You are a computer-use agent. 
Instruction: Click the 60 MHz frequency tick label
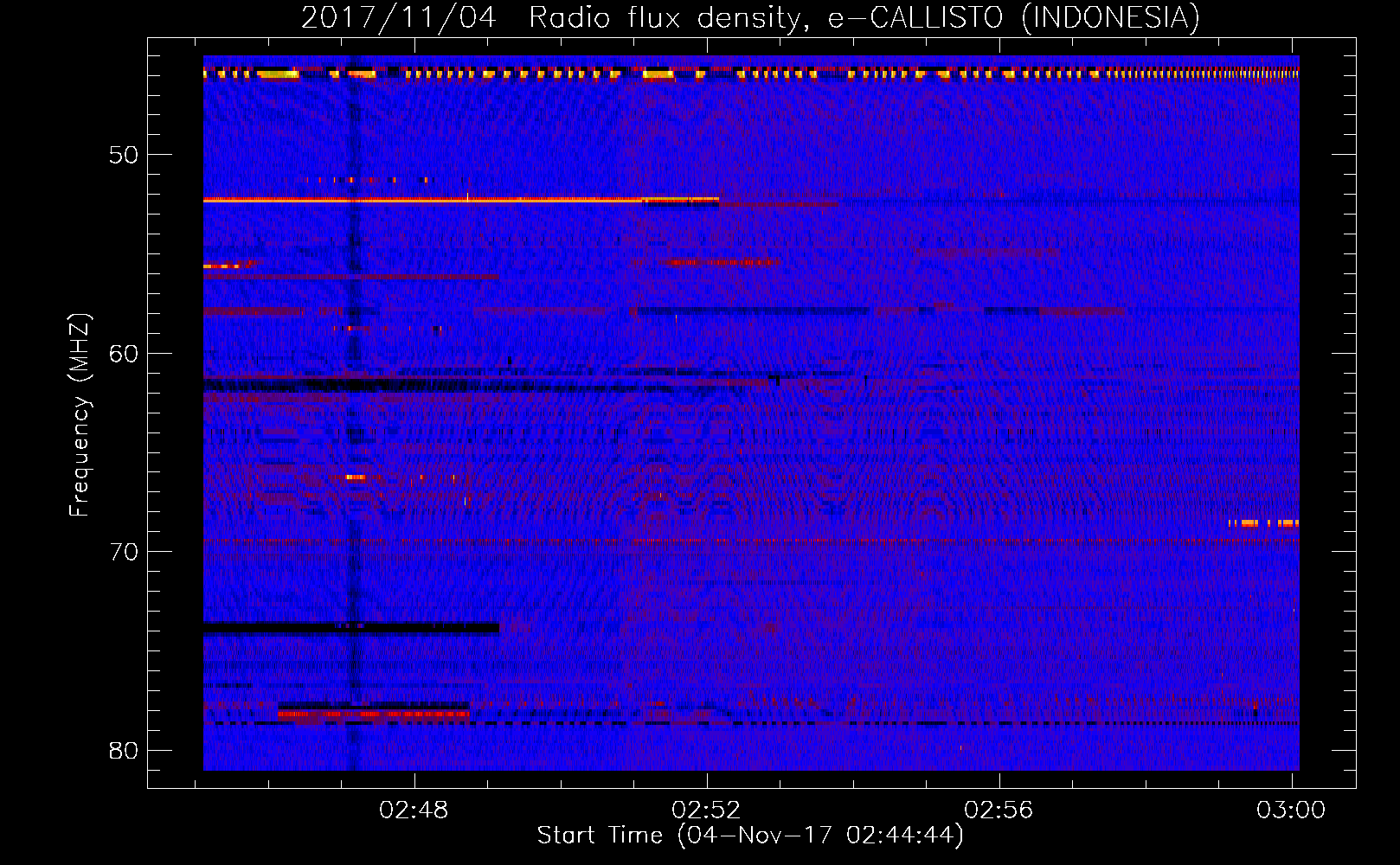click(x=123, y=353)
